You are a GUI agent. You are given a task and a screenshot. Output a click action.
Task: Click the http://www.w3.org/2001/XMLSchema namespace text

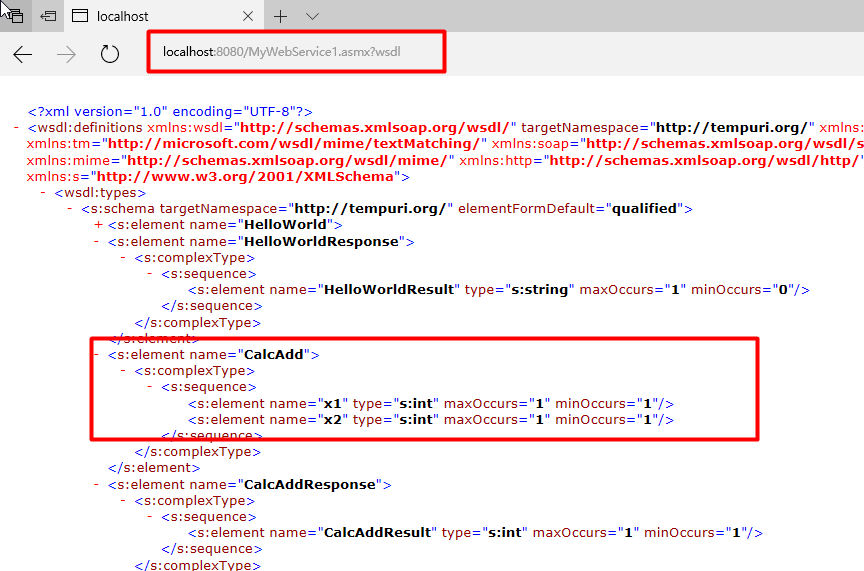click(x=245, y=177)
